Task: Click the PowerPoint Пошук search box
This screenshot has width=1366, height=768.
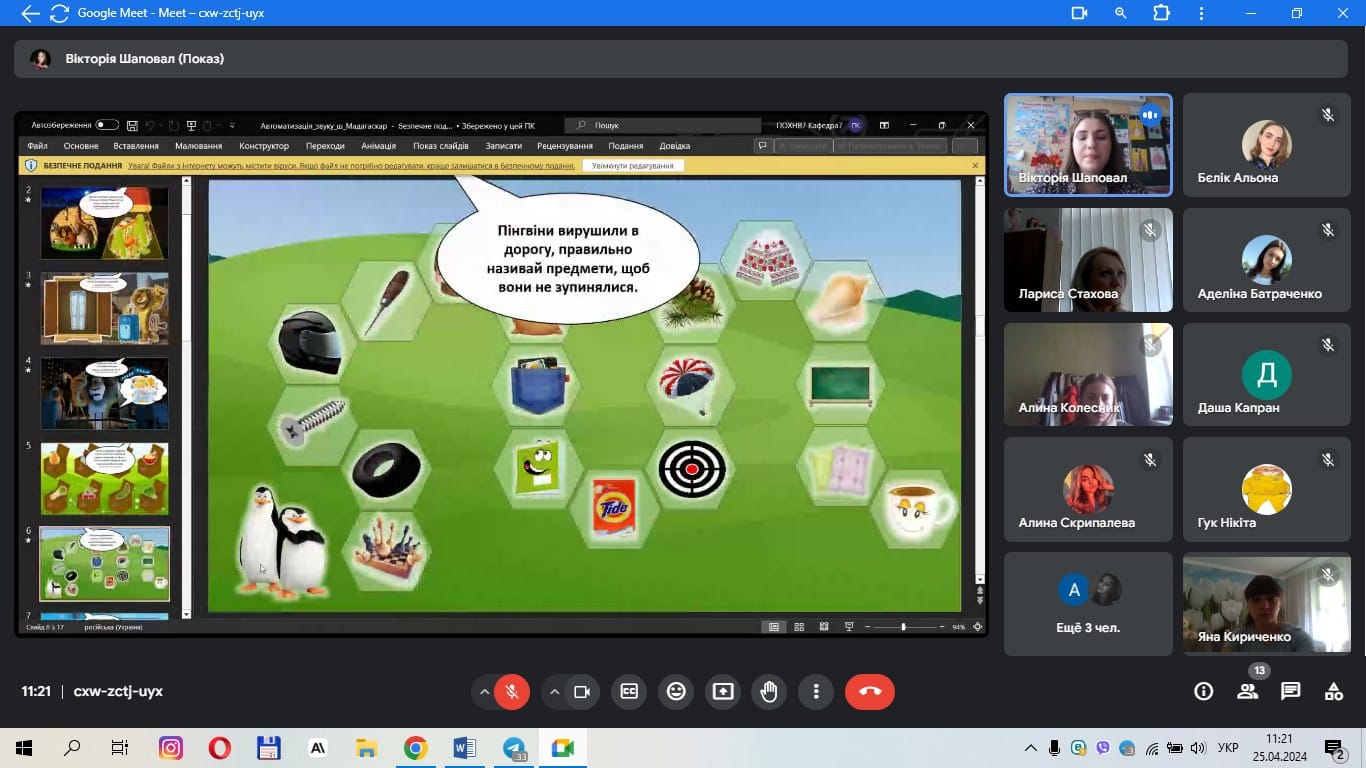Action: pos(663,125)
